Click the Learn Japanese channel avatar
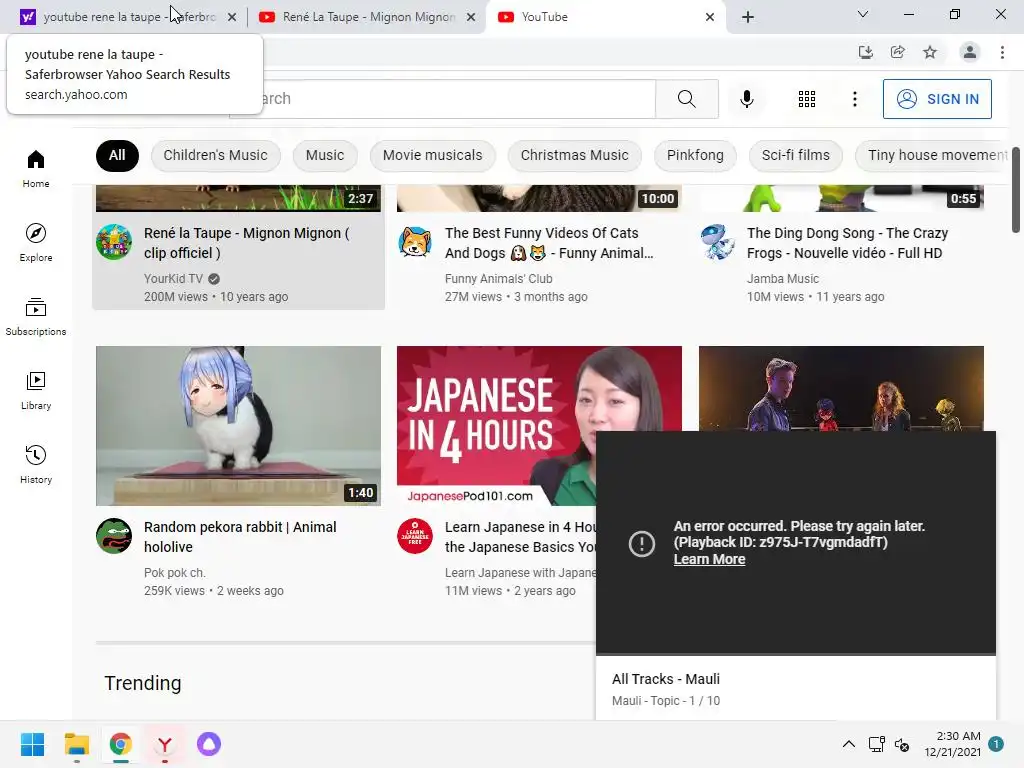1024x768 pixels. tap(415, 536)
